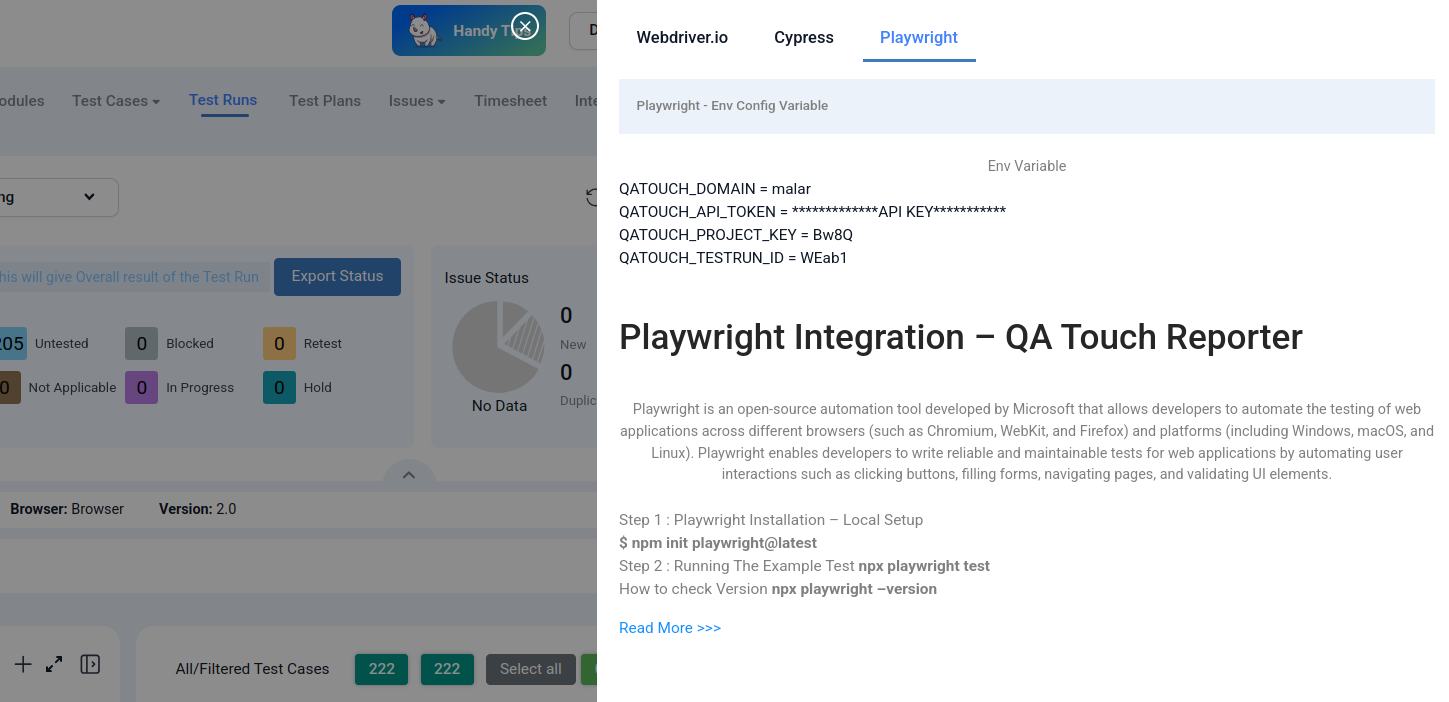Open the Timesheet menu item
This screenshot has height=702, width=1449.
[510, 101]
